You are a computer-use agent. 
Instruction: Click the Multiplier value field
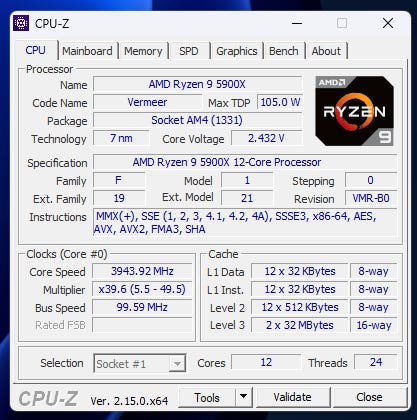(x=142, y=289)
